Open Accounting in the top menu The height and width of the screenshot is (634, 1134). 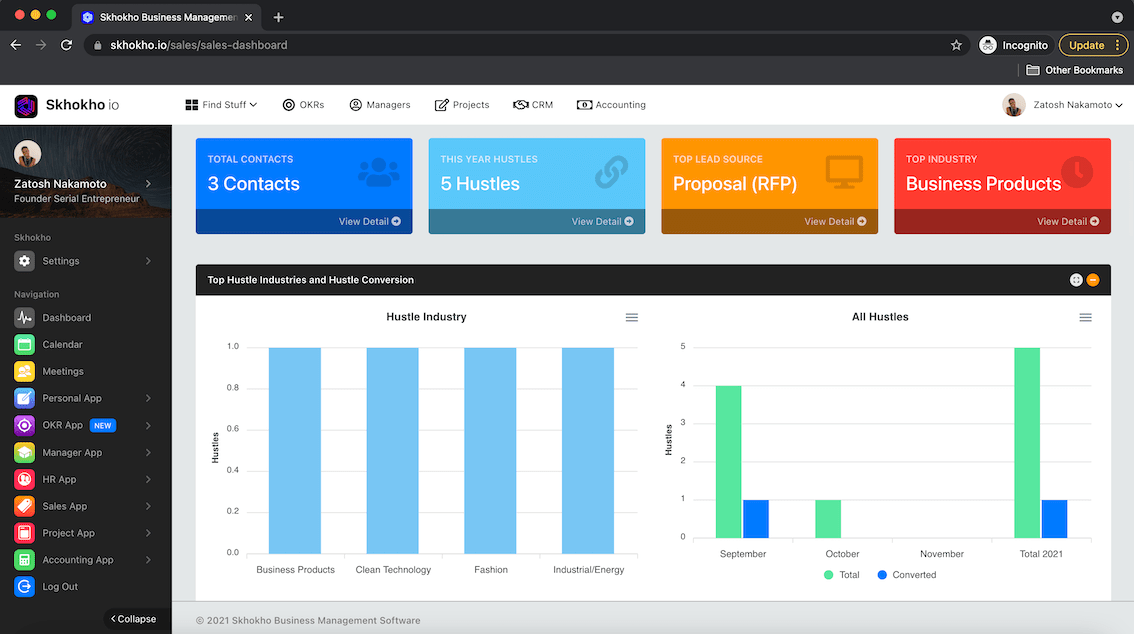click(x=611, y=105)
